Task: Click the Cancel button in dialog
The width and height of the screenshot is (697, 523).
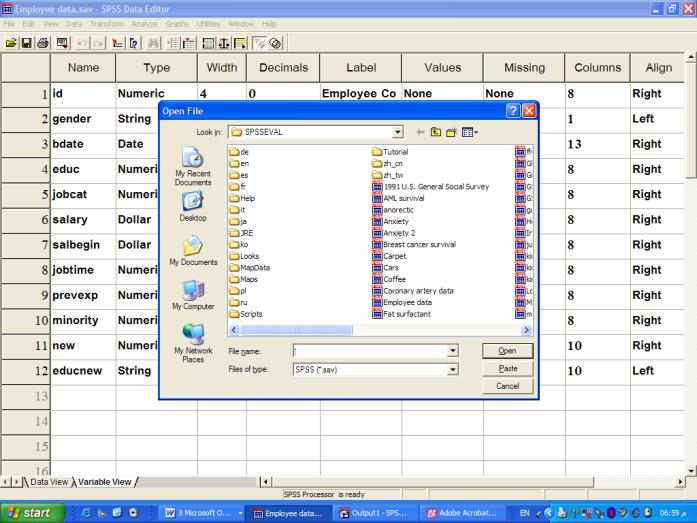Action: (508, 386)
